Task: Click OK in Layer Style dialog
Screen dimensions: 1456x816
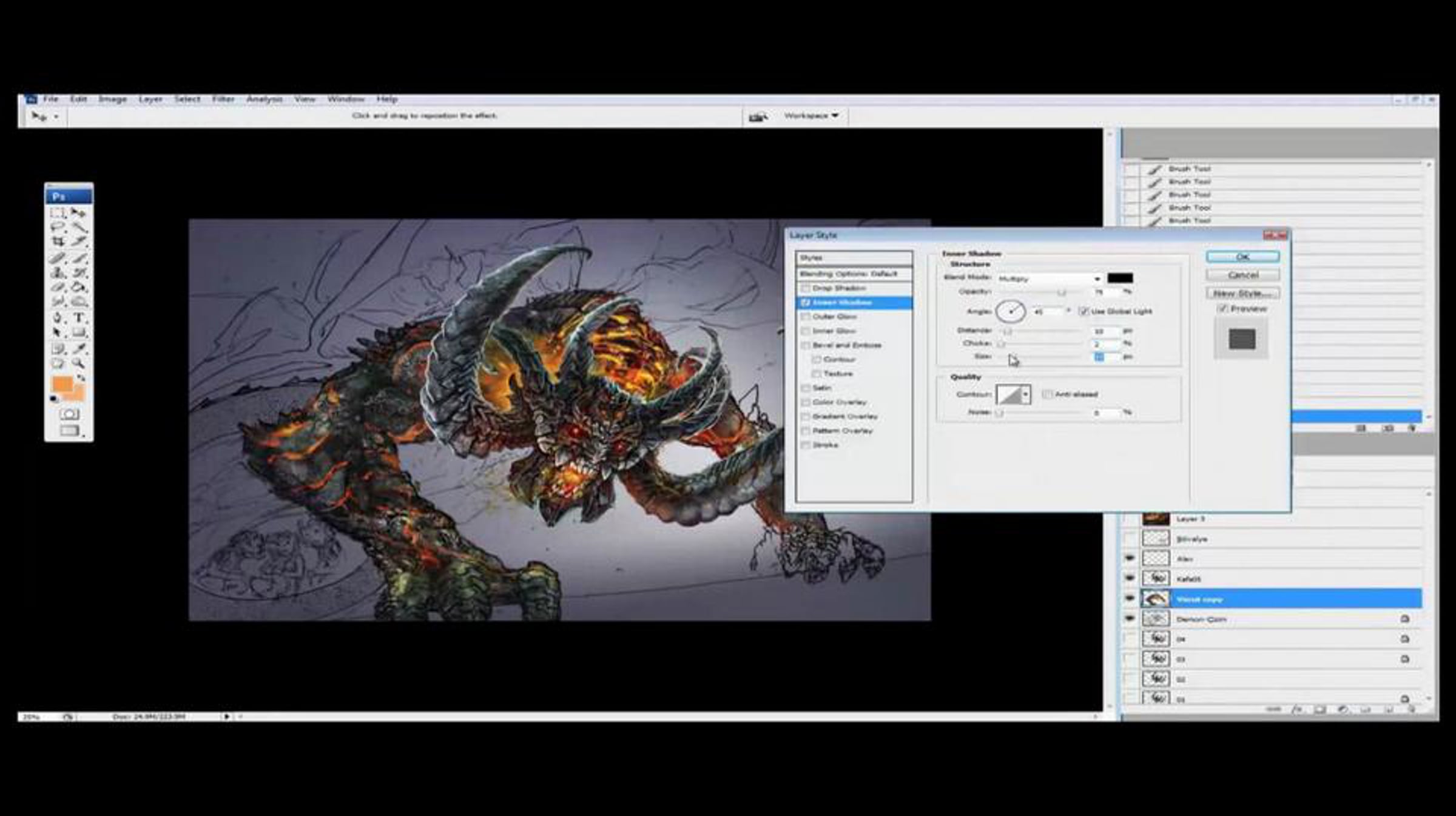Action: point(1243,257)
